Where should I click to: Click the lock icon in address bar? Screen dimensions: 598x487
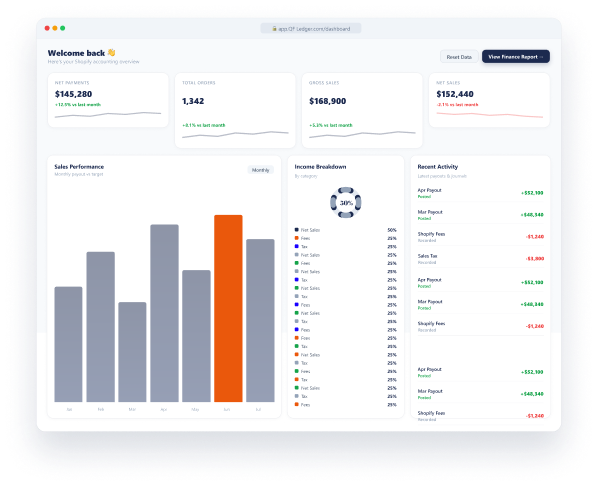click(274, 29)
